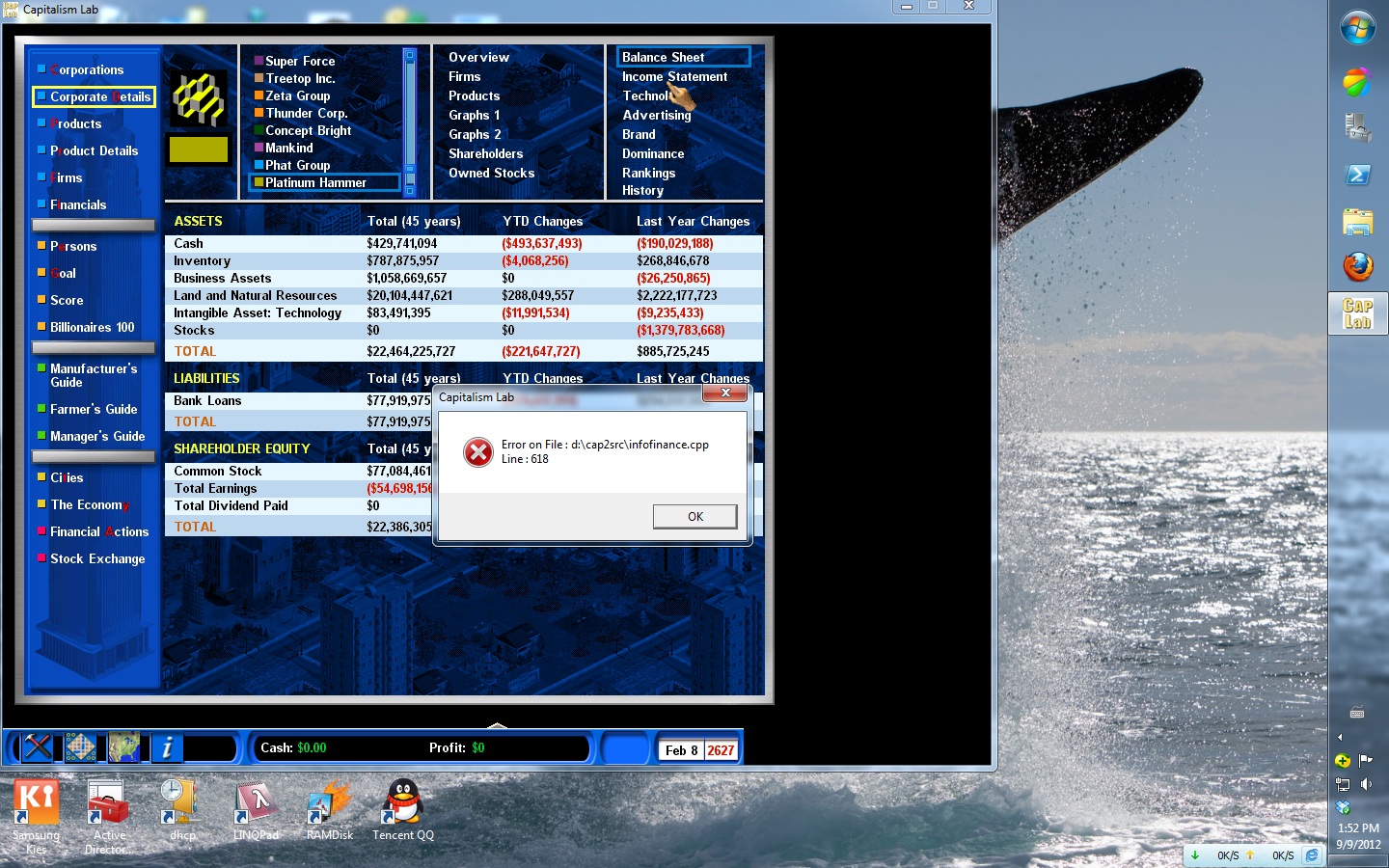Image resolution: width=1389 pixels, height=868 pixels.
Task: Select Mankind in the company list
Action: (288, 149)
